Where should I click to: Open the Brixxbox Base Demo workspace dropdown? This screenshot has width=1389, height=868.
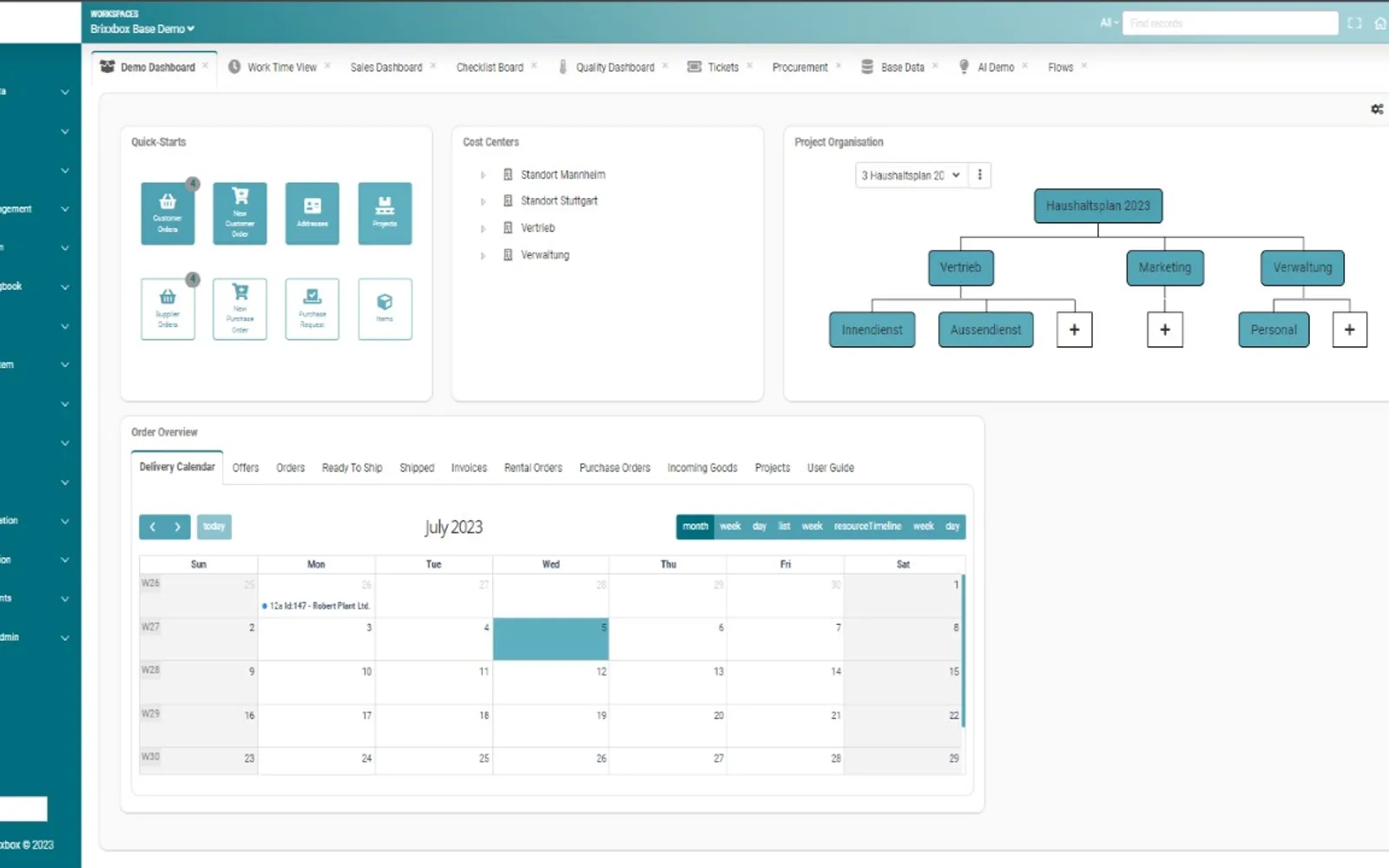pyautogui.click(x=142, y=29)
